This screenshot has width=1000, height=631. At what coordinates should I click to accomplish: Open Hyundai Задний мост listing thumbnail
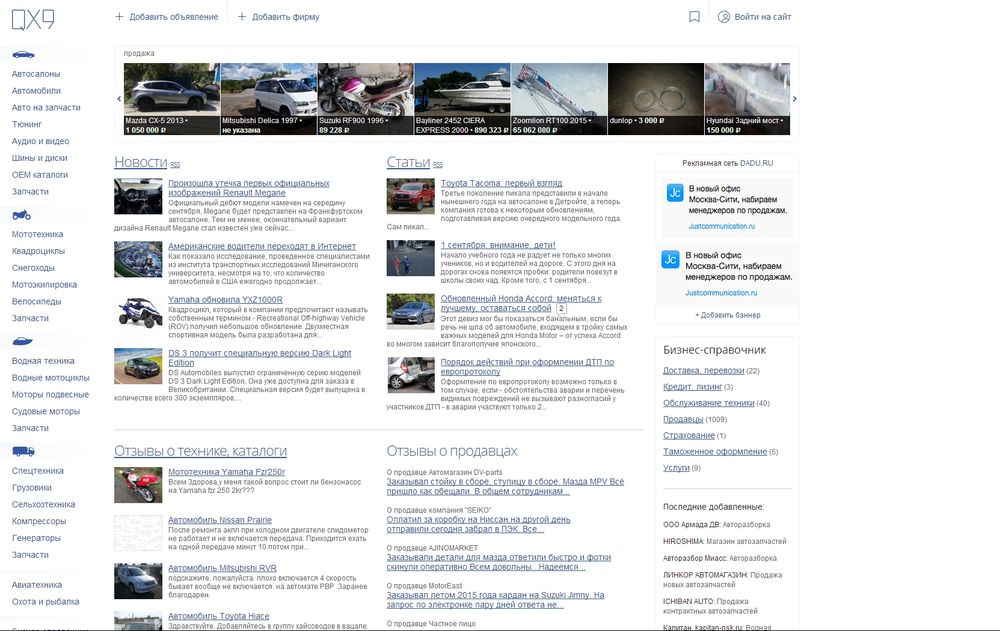pyautogui.click(x=747, y=99)
